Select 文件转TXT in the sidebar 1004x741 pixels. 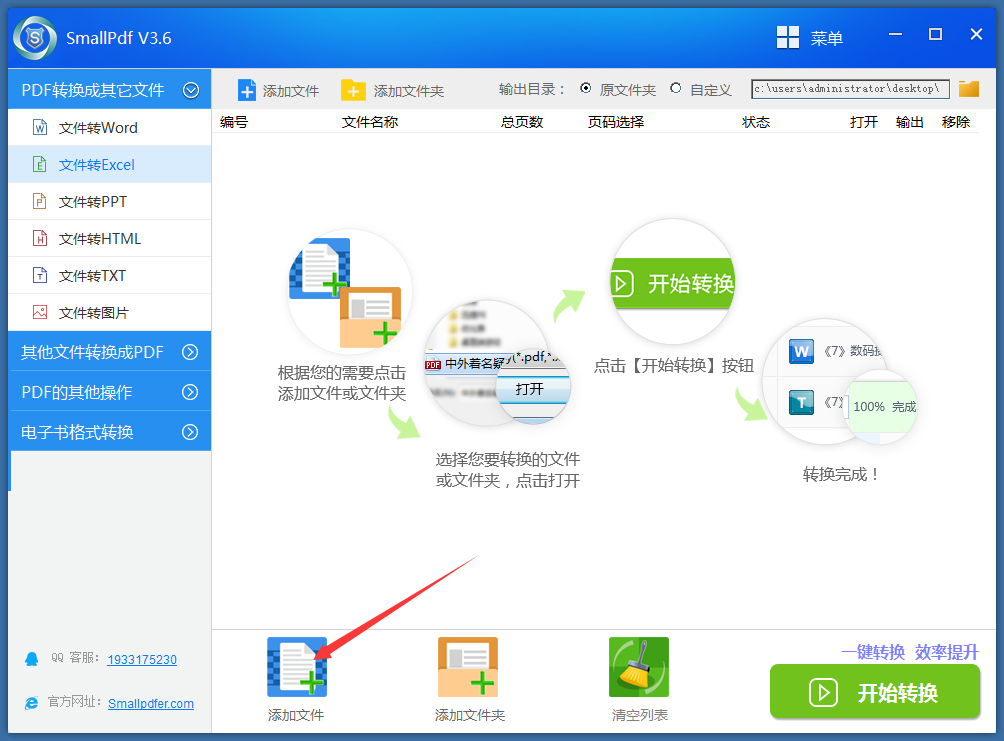(109, 275)
